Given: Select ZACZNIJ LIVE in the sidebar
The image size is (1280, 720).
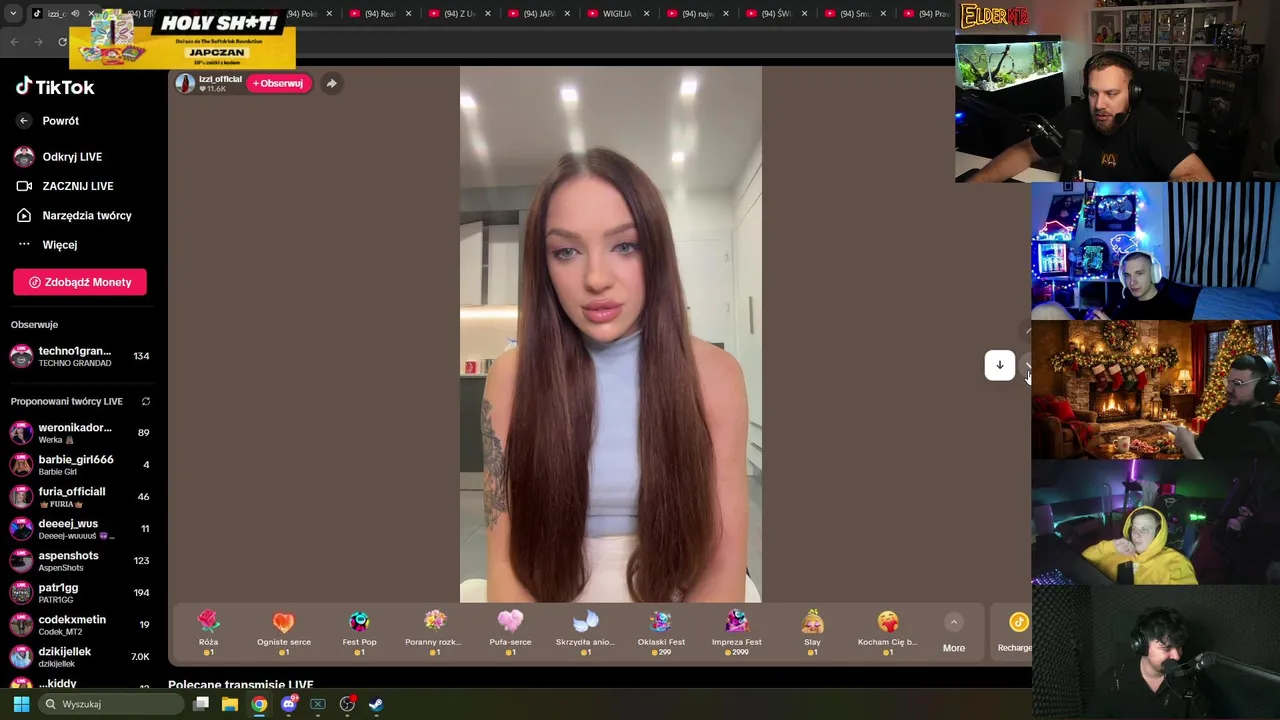Looking at the screenshot, I should 77,186.
